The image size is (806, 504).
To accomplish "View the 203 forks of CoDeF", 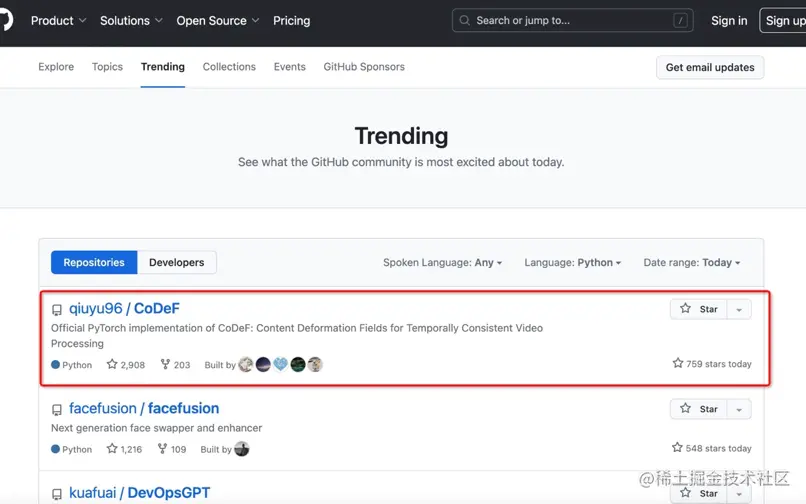I will click(x=175, y=365).
